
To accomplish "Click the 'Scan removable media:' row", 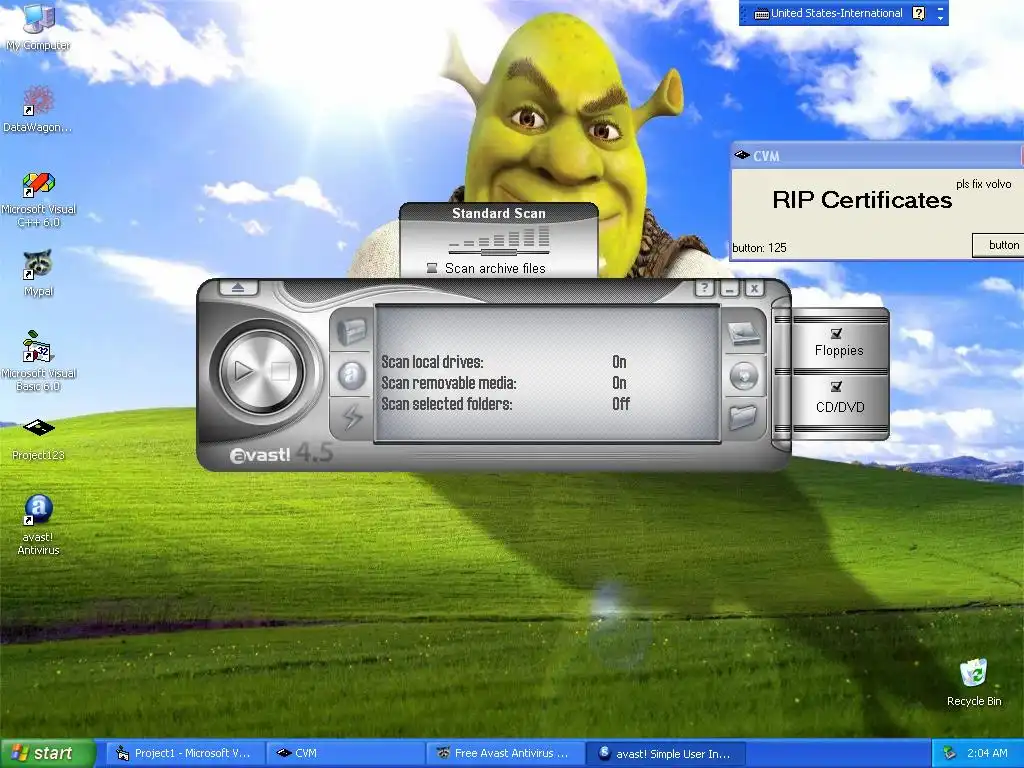I will (x=504, y=383).
